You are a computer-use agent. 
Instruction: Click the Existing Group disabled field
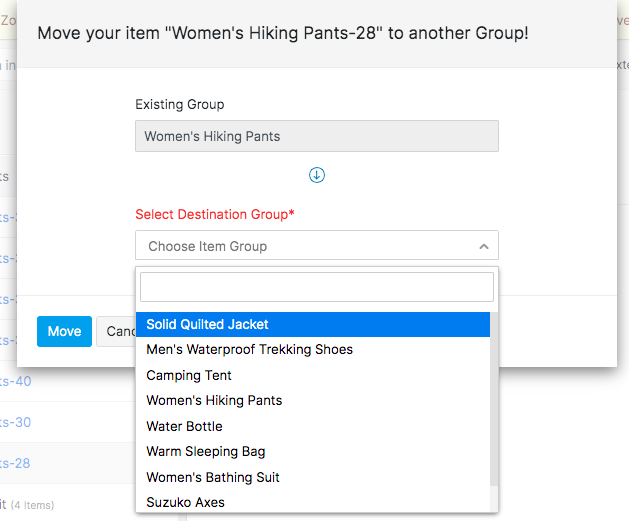click(x=316, y=136)
